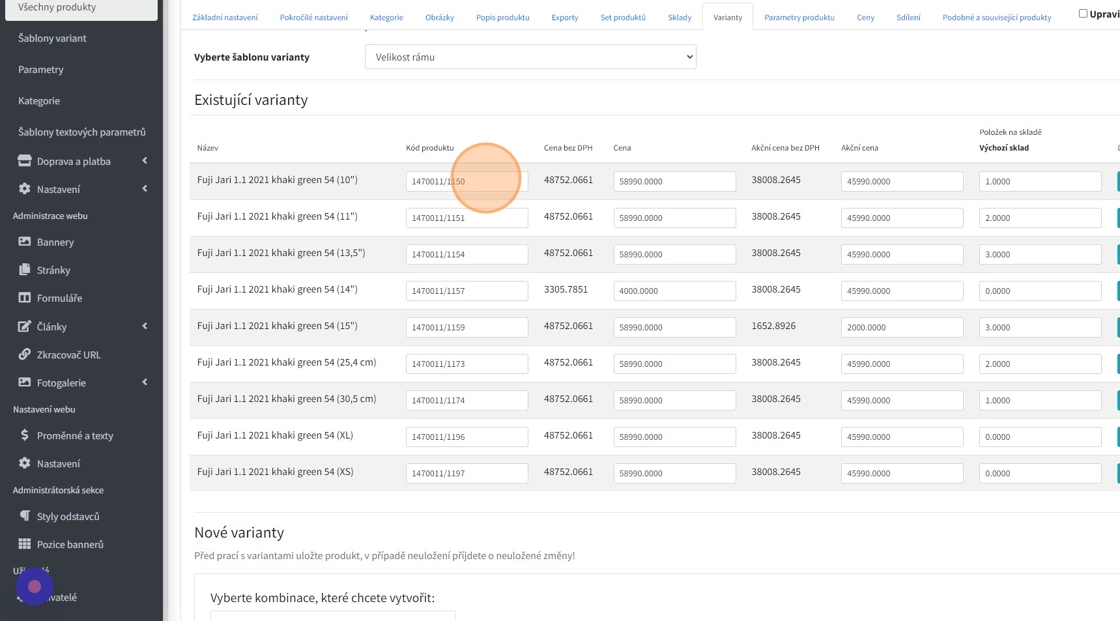
Task: Switch to the Parametry produktu tab
Action: point(799,18)
